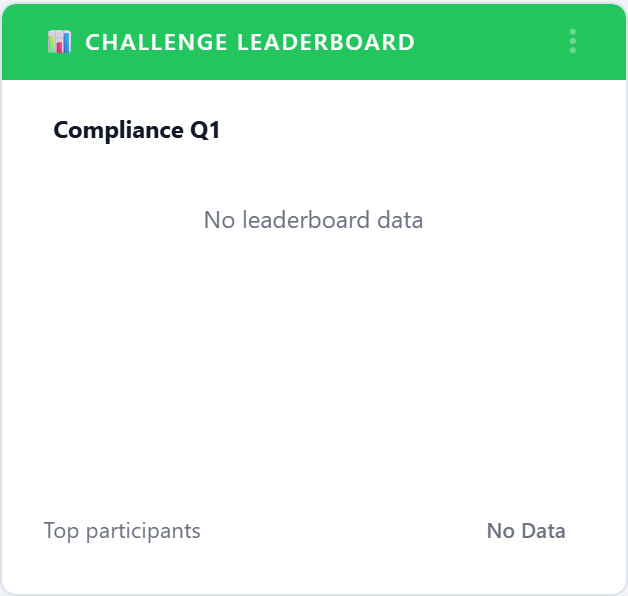Click the Top participants label
Image resolution: width=628 pixels, height=596 pixels.
click(x=122, y=532)
